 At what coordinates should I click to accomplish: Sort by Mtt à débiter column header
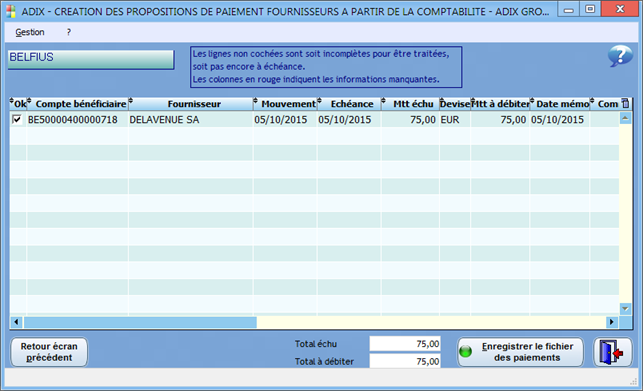500,104
